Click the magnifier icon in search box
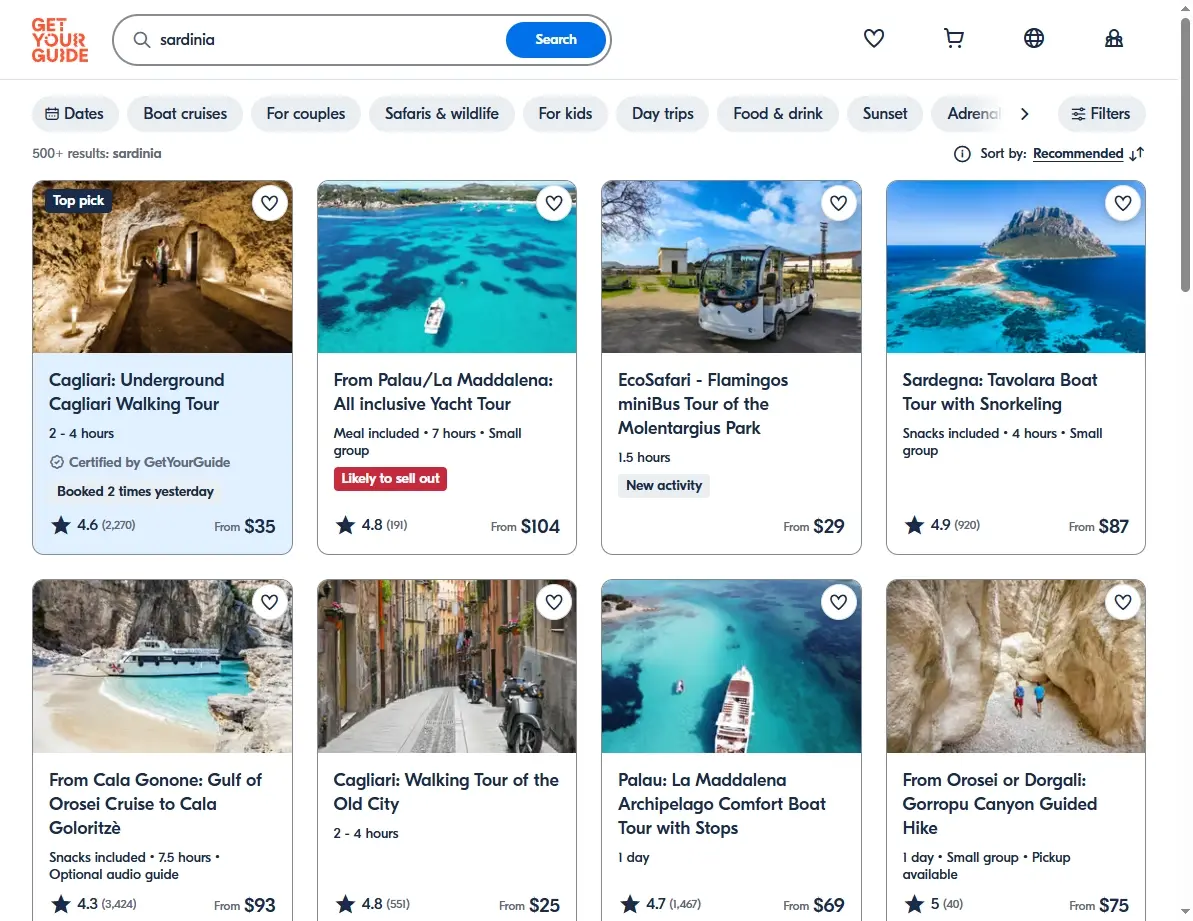Screen dimensions: 1193x921 (x=142, y=40)
